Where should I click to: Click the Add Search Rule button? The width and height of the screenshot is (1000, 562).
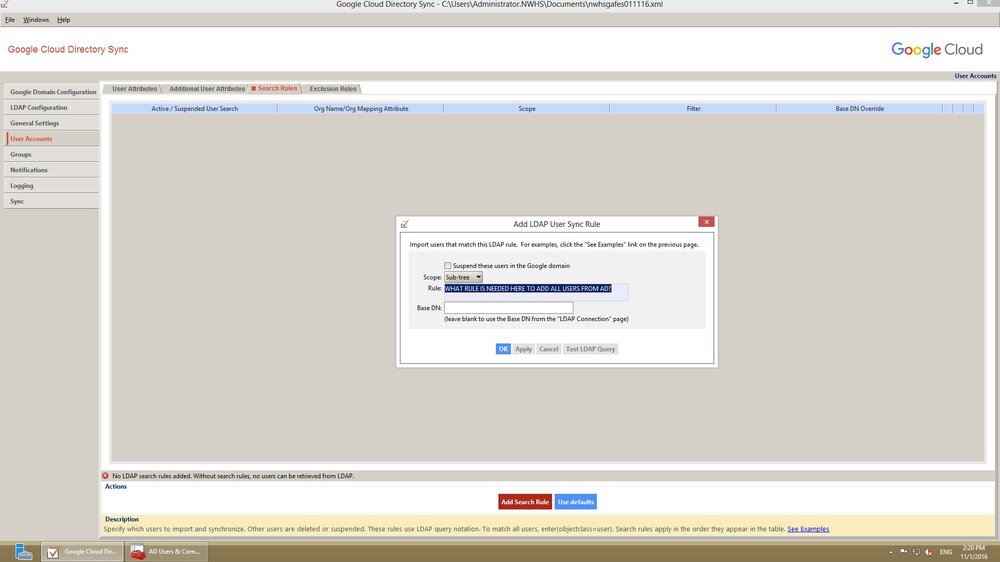(525, 502)
